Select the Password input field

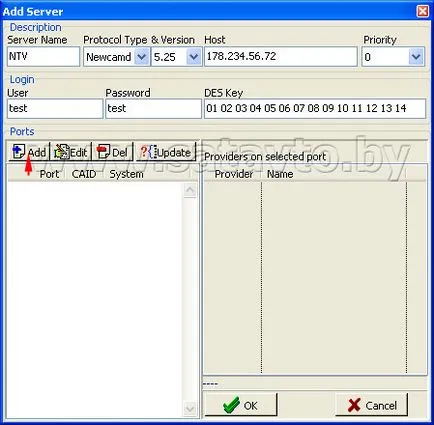click(x=153, y=108)
